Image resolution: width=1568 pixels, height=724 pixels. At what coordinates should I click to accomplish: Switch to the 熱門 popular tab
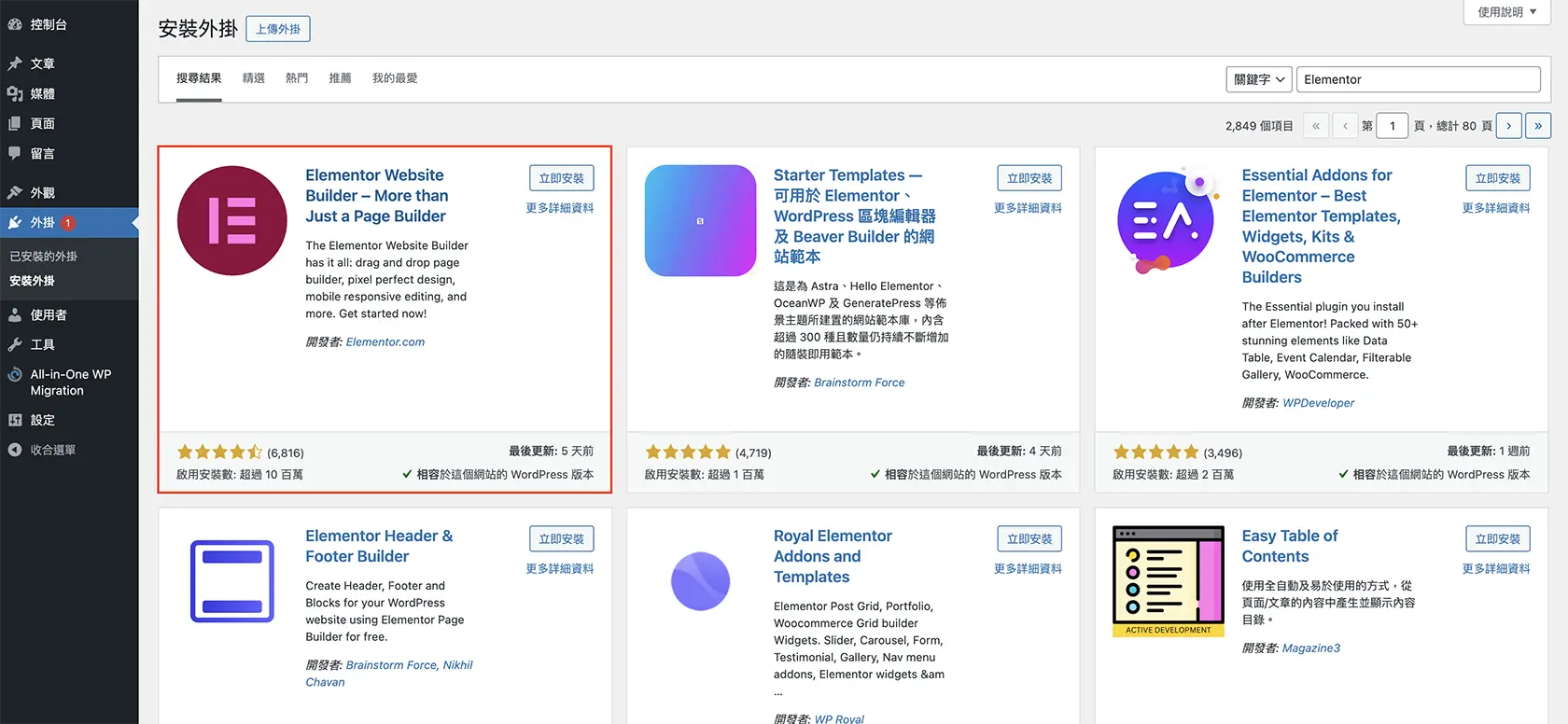click(297, 78)
